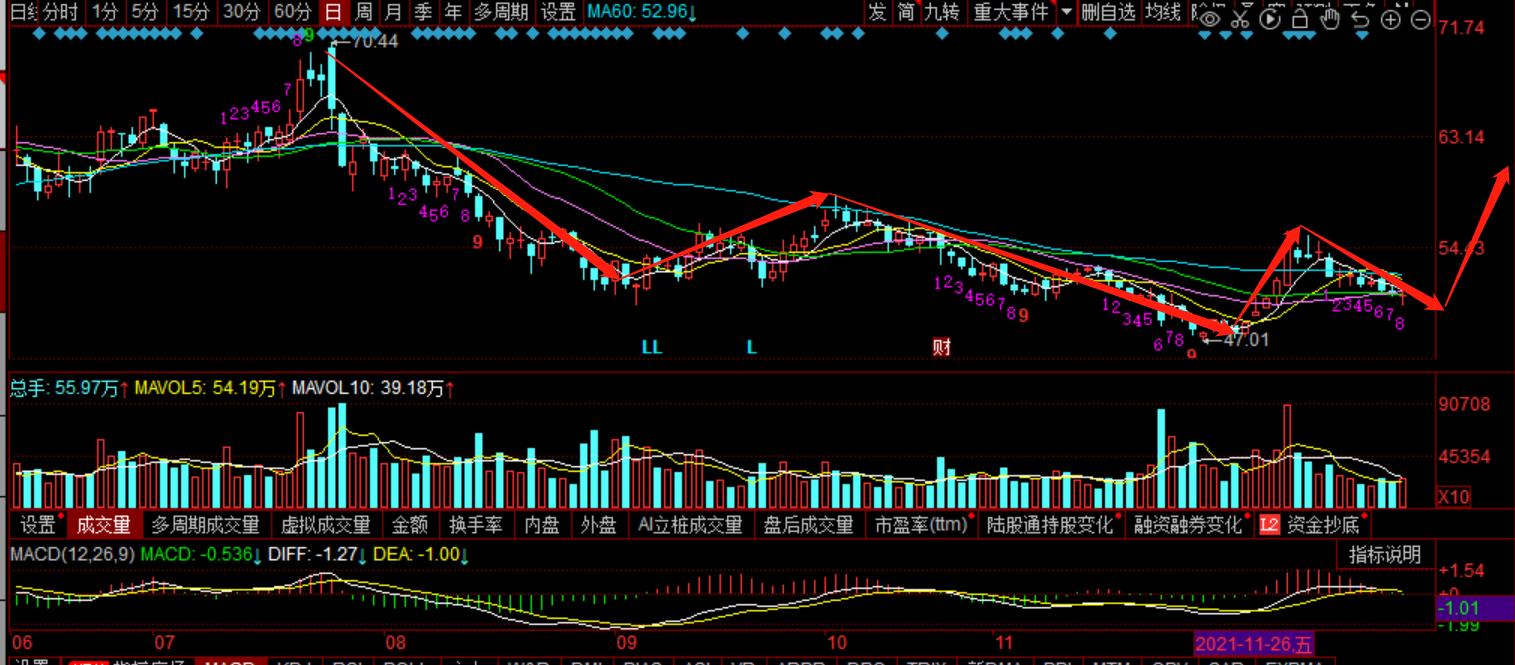Screen dimensions: 1515x665
Task: Select the 换手率 turnover indicator tab
Action: pos(477,525)
